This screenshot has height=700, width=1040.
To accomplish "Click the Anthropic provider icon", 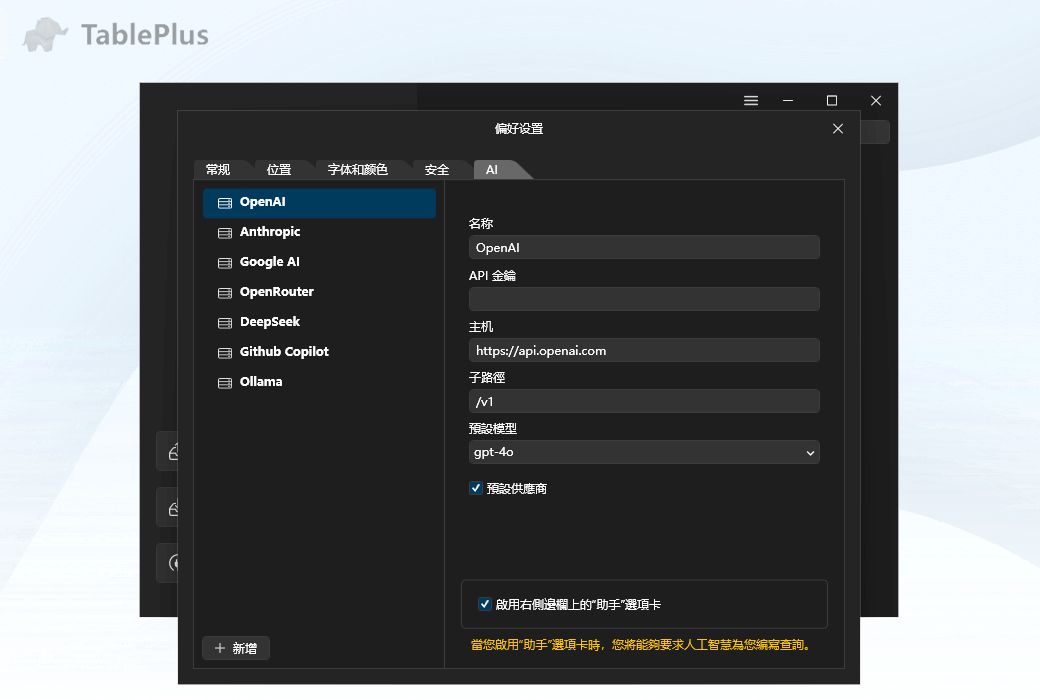I will 224,231.
